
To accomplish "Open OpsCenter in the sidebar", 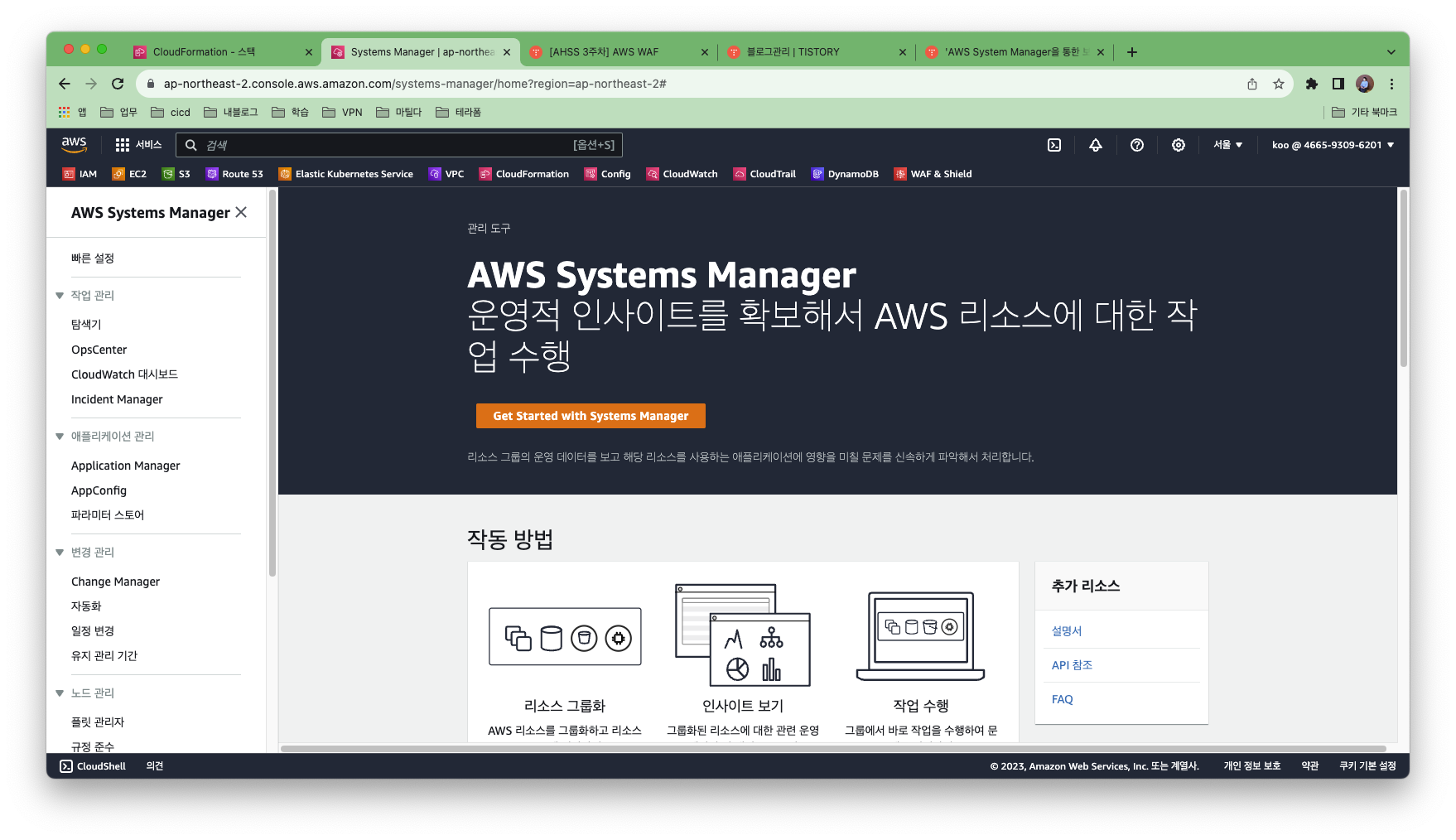I will (x=99, y=350).
